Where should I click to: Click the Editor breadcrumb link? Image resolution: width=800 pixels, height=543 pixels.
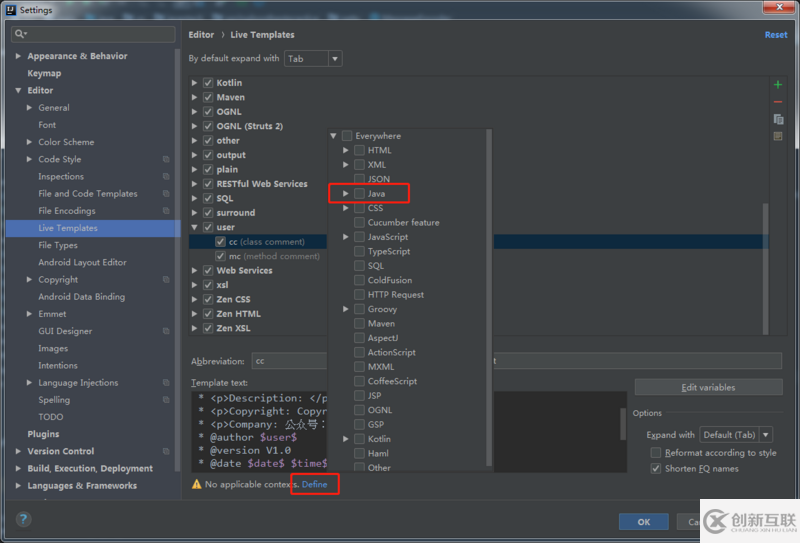point(201,35)
